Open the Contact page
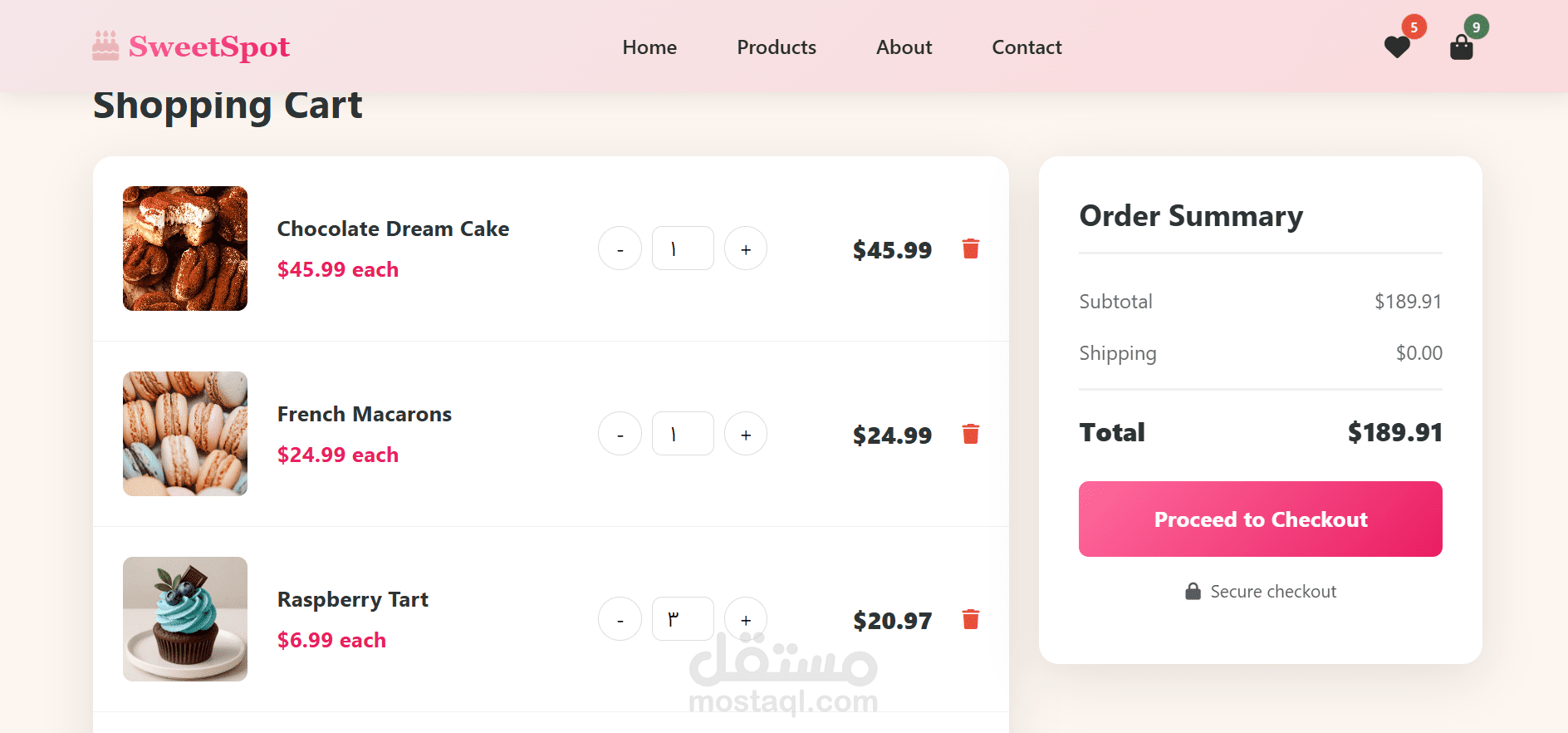Screen dimensions: 1568x733 coord(1027,47)
